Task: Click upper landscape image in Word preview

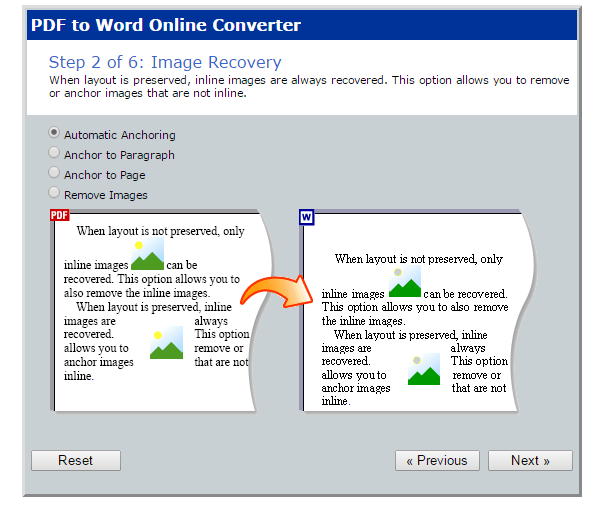Action: tap(405, 282)
